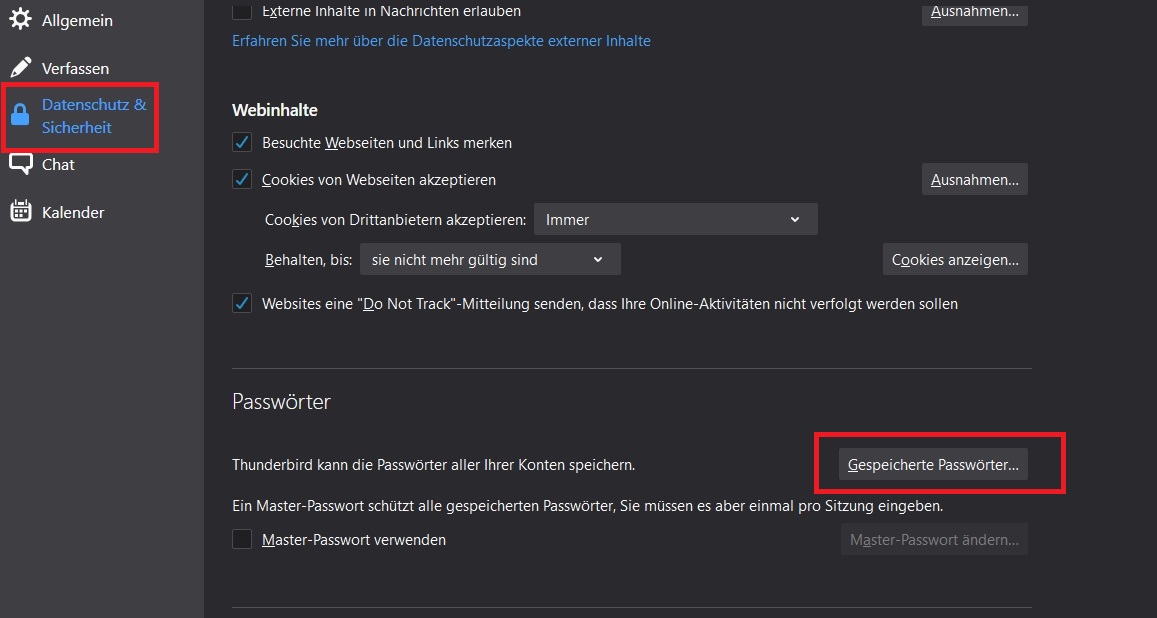The width and height of the screenshot is (1157, 618).
Task: Click 'Master-Passwort ändern...' button
Action: coord(933,540)
